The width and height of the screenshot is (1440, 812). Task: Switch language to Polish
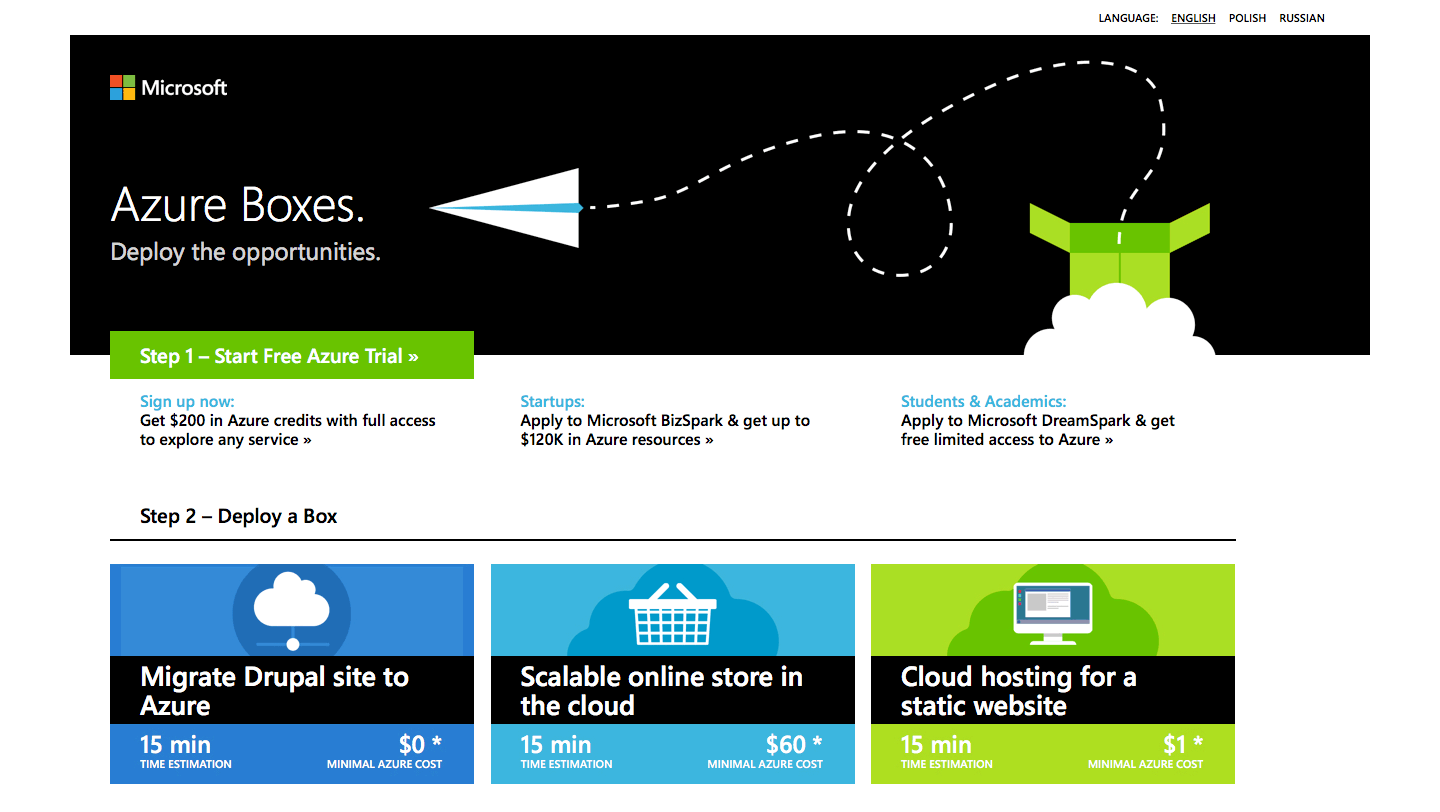[x=1247, y=18]
